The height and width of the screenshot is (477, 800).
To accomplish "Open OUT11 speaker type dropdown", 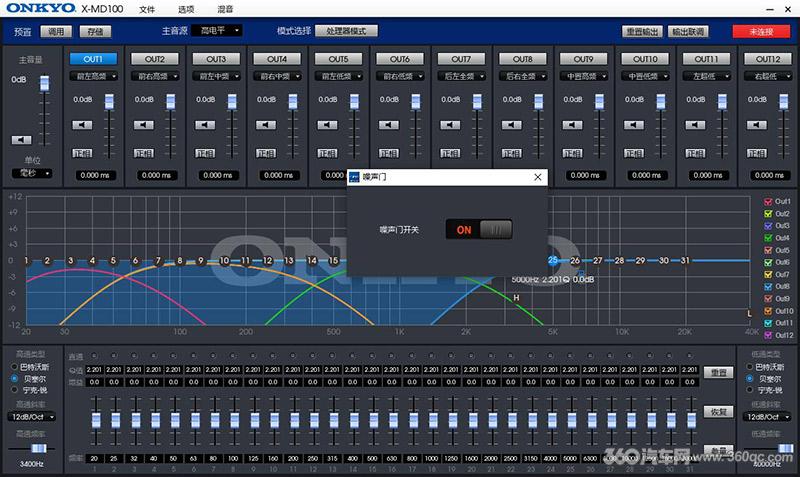I will pyautogui.click(x=707, y=77).
